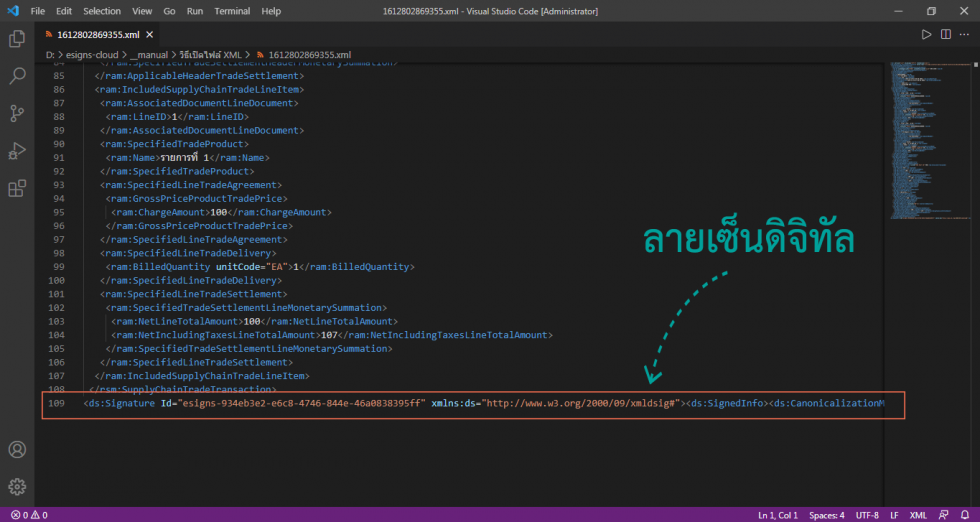Click the feedback icon in status bar
The image size is (980, 522).
[x=944, y=515]
